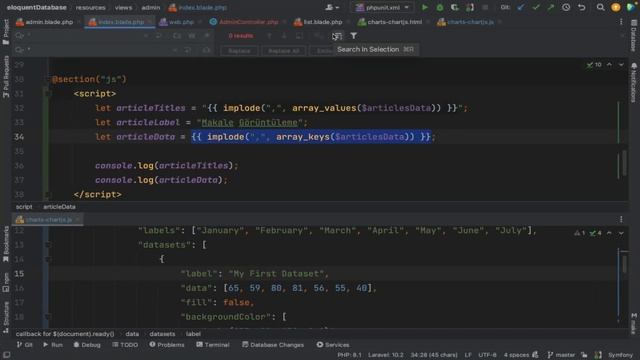The image size is (640, 360).
Task: Click views breadcrumb in navigation bar
Action: [123, 7]
